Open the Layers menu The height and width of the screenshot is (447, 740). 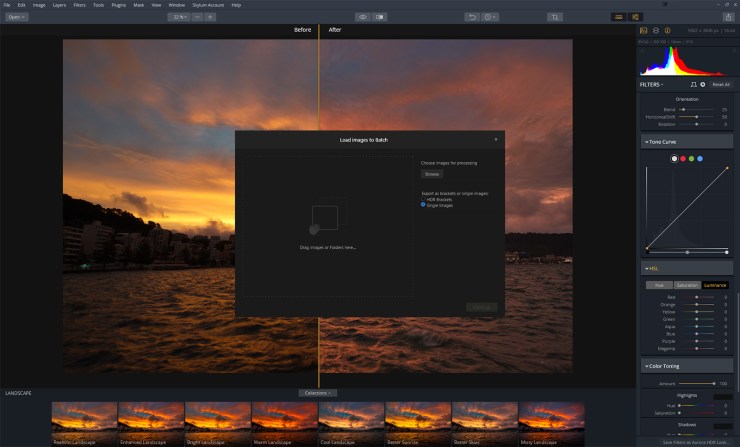click(x=59, y=5)
